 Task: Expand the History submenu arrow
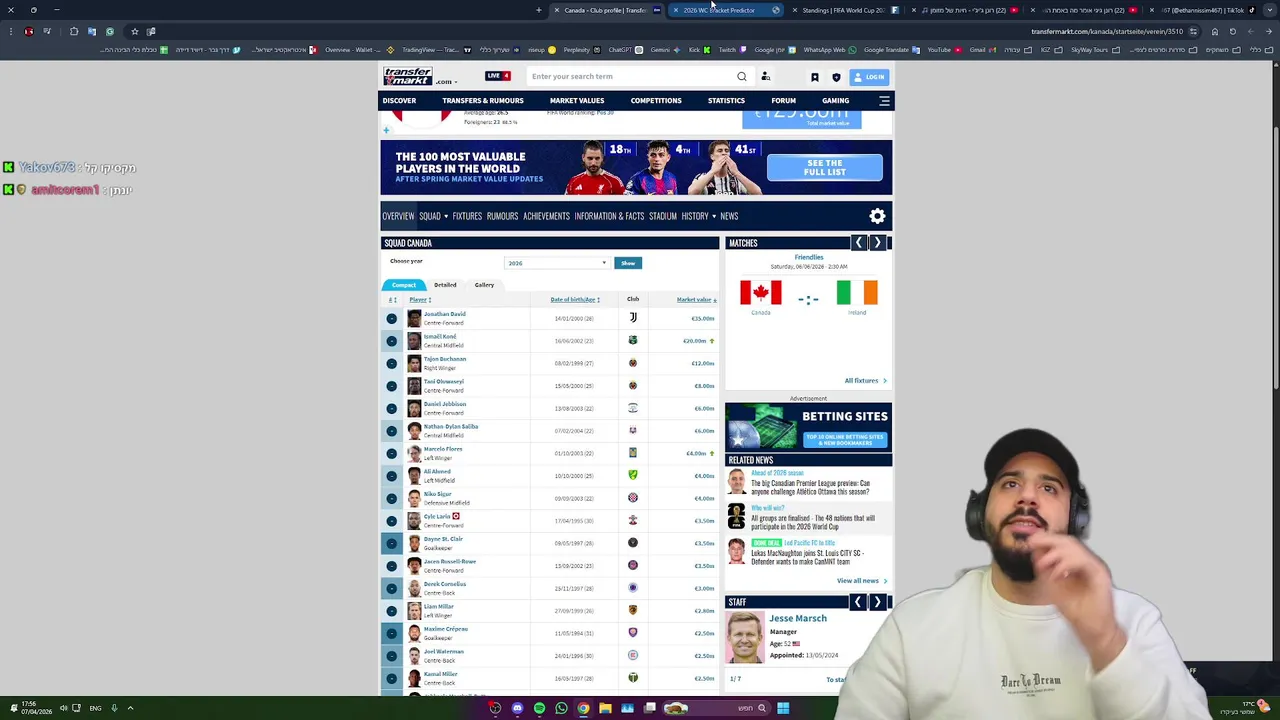point(714,216)
